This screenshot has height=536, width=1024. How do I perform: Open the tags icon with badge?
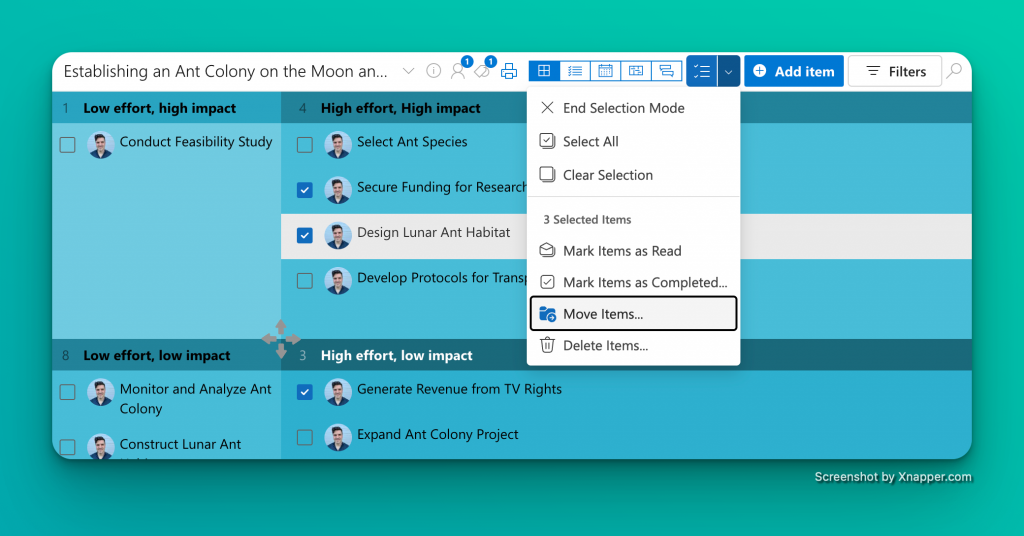(x=484, y=70)
